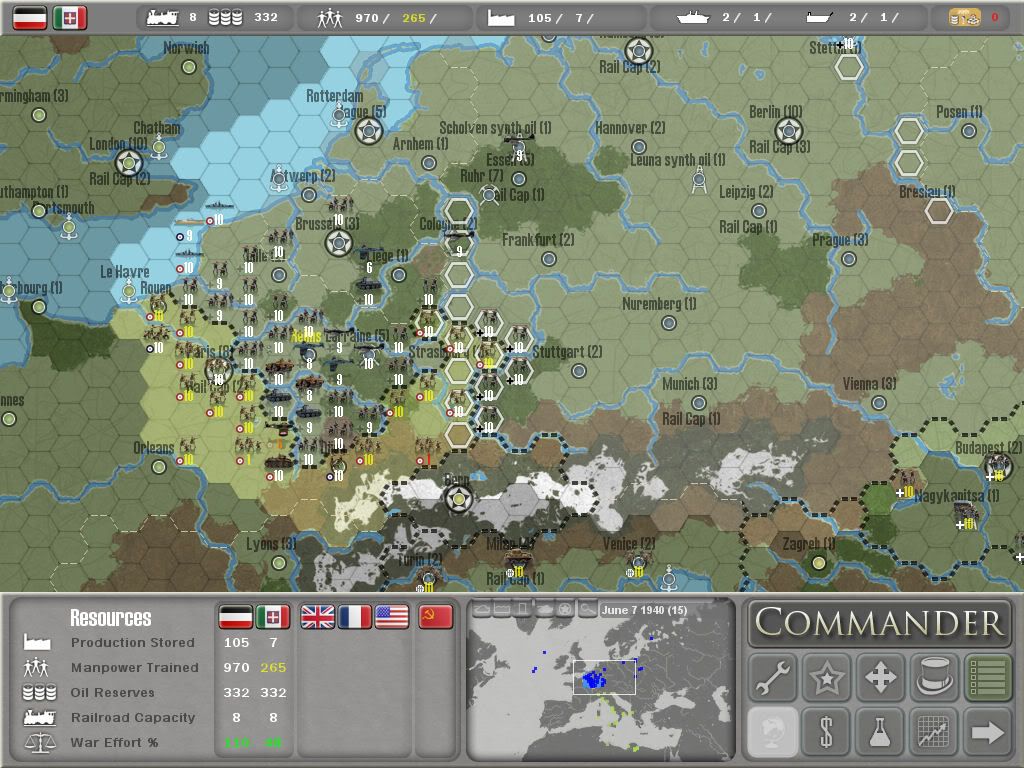Click the dollar sign purchase button

point(827,732)
